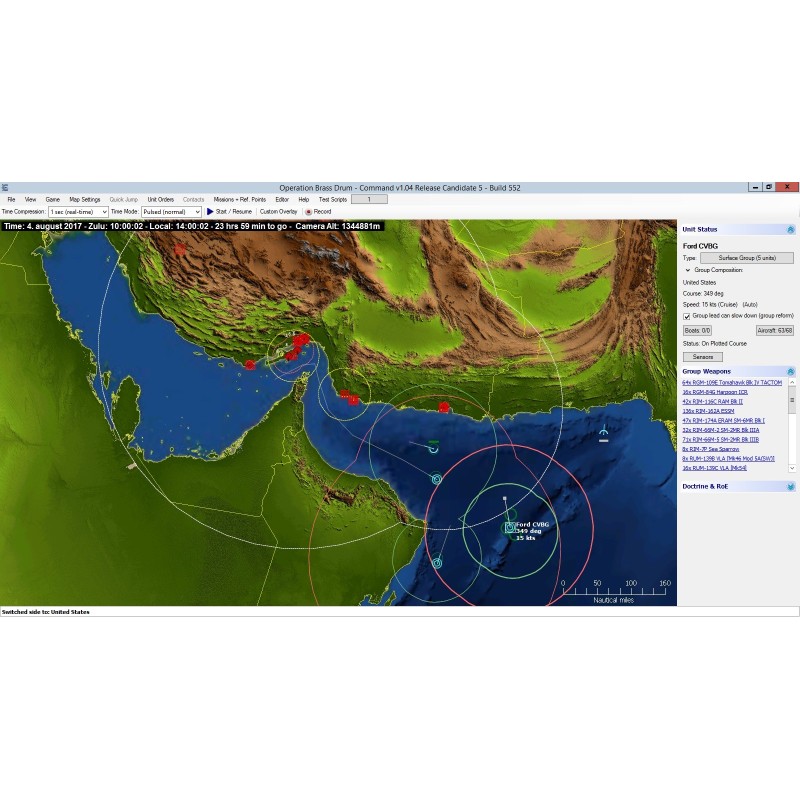800x800 pixels.
Task: Click the Sensors button
Action: [x=702, y=356]
